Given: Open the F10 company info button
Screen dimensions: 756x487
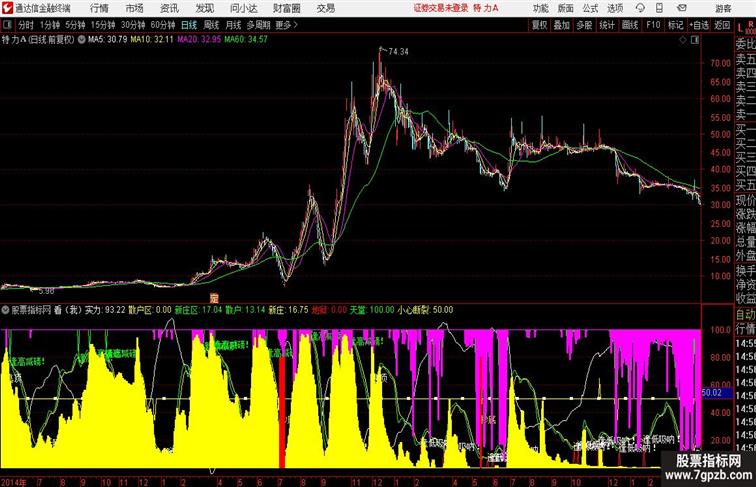Looking at the screenshot, I should point(653,25).
